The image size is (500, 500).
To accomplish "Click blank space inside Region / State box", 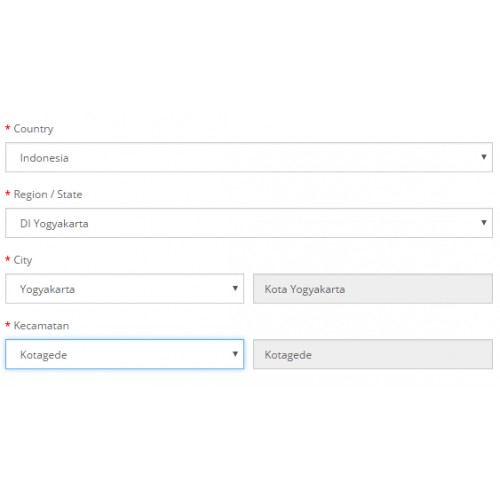I will 267,223.
